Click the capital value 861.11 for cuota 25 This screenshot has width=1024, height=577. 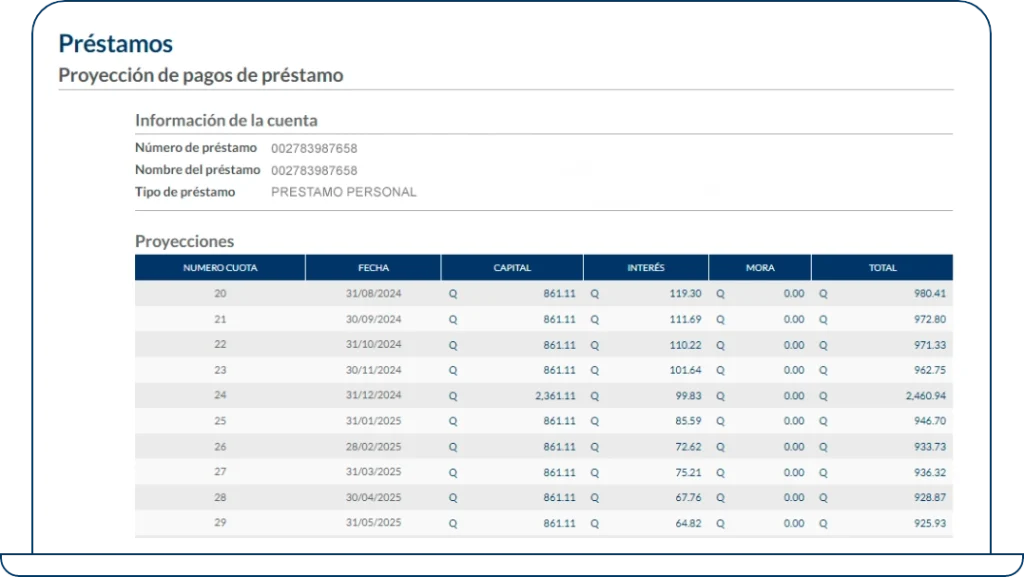pyautogui.click(x=560, y=421)
